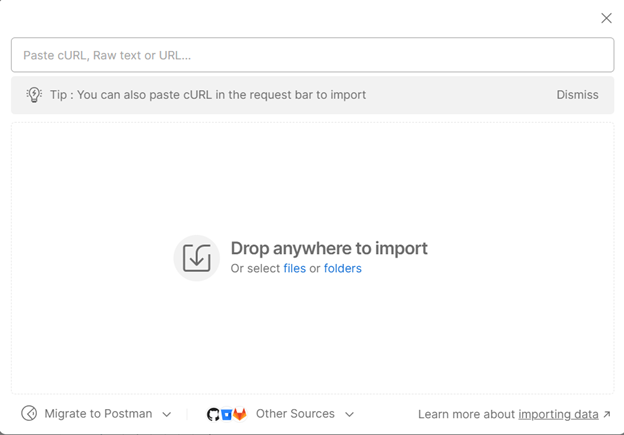Click the GitHub octocat icon

(213, 414)
